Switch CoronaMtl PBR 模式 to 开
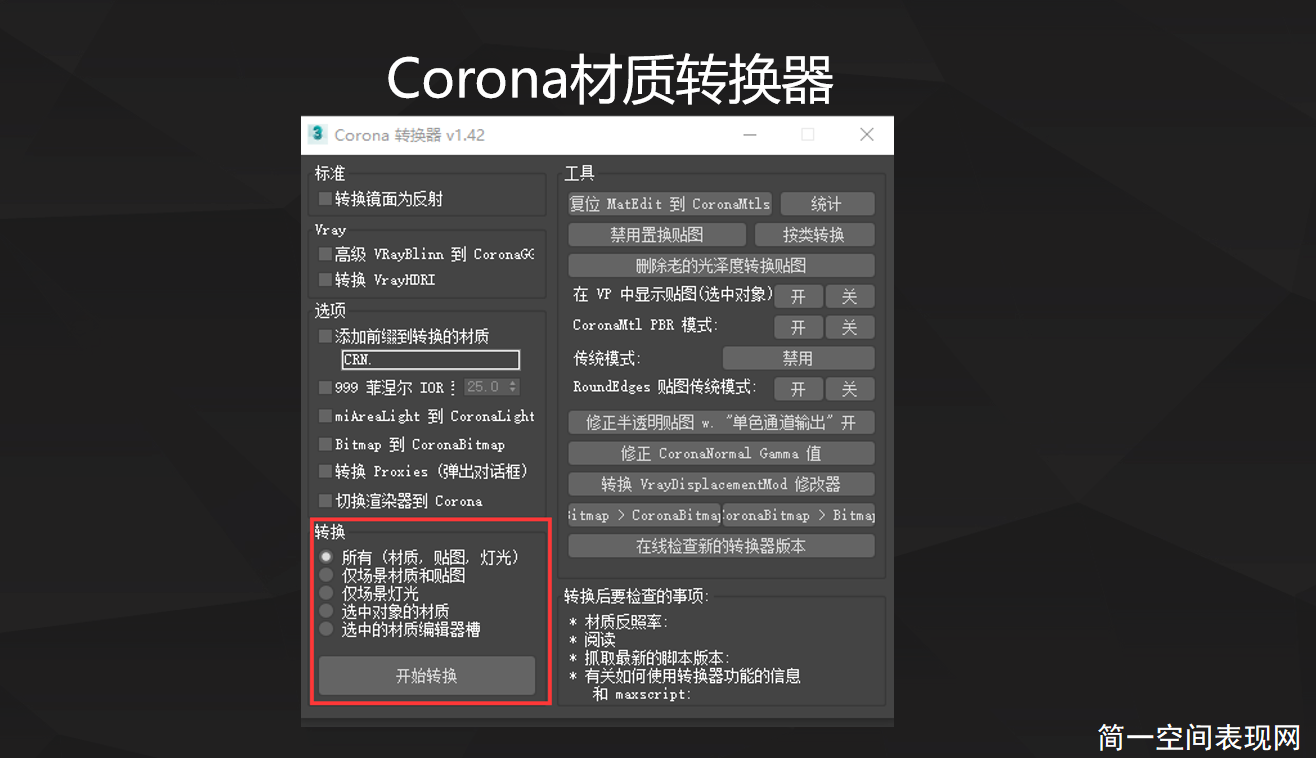This screenshot has height=758, width=1316. tap(798, 327)
